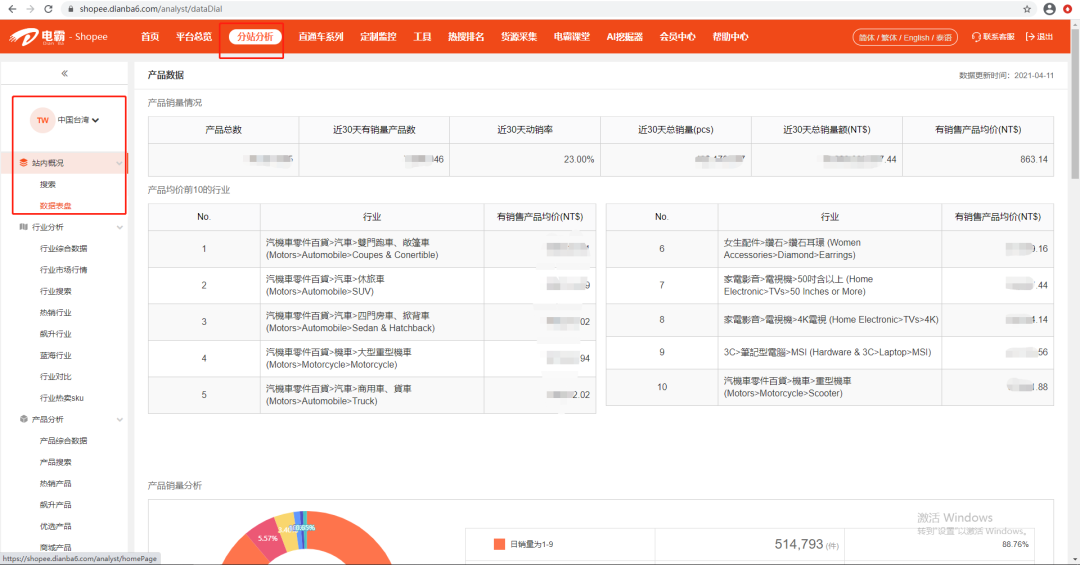
Task: Click the 联系客服 headset icon
Action: coord(976,37)
